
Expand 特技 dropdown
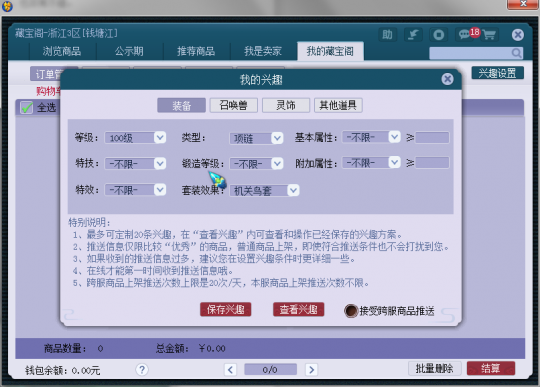pyautogui.click(x=135, y=164)
